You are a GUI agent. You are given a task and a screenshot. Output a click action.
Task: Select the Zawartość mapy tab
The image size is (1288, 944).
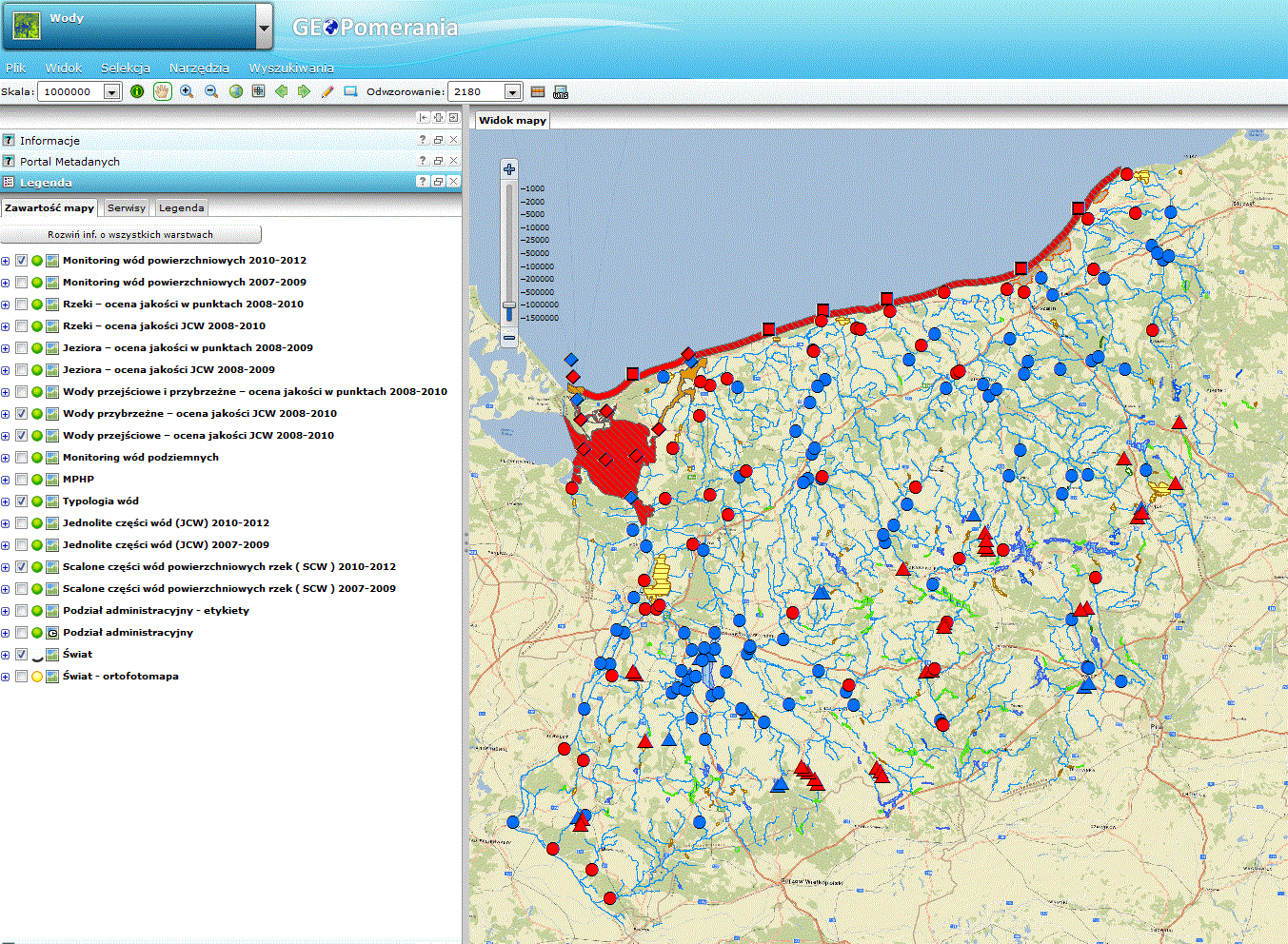[50, 207]
